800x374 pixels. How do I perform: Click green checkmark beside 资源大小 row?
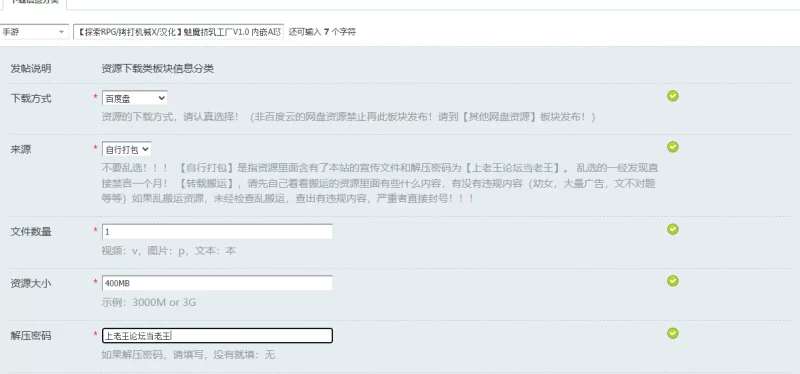(672, 281)
